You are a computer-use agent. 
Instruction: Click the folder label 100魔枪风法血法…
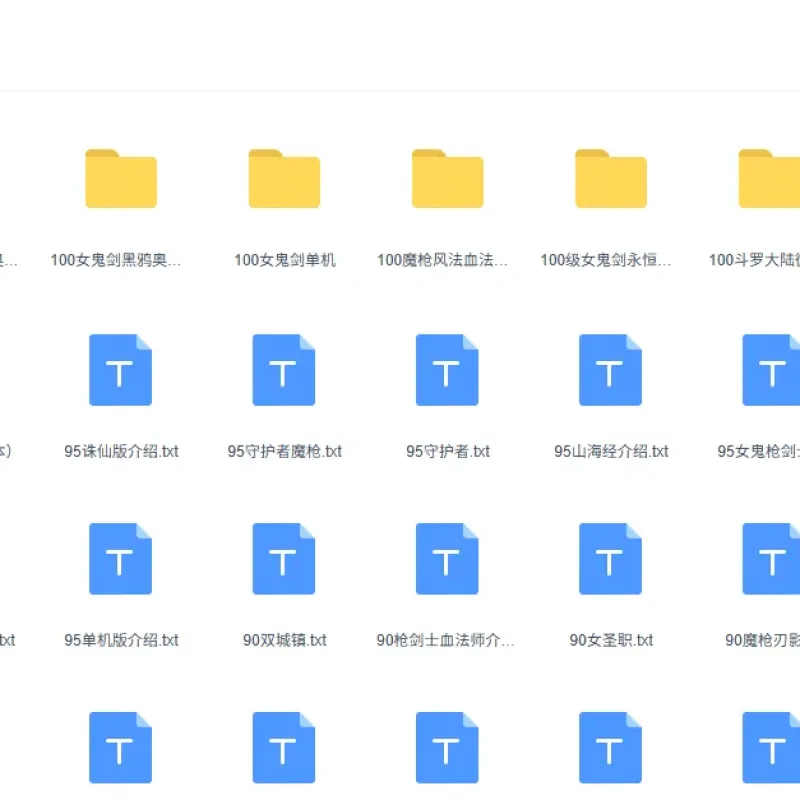(x=442, y=260)
